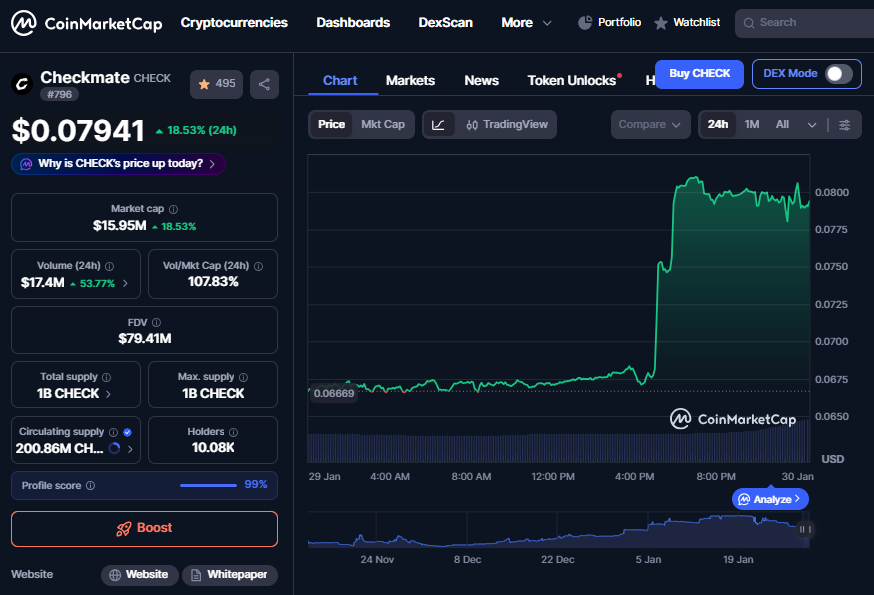Image resolution: width=874 pixels, height=595 pixels.
Task: Select the Price chart toggle
Action: 331,124
